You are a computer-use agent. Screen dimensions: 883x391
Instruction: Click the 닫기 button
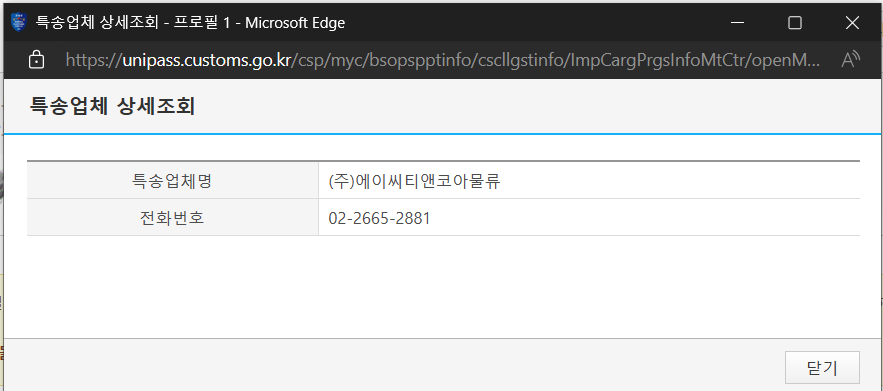pos(822,368)
